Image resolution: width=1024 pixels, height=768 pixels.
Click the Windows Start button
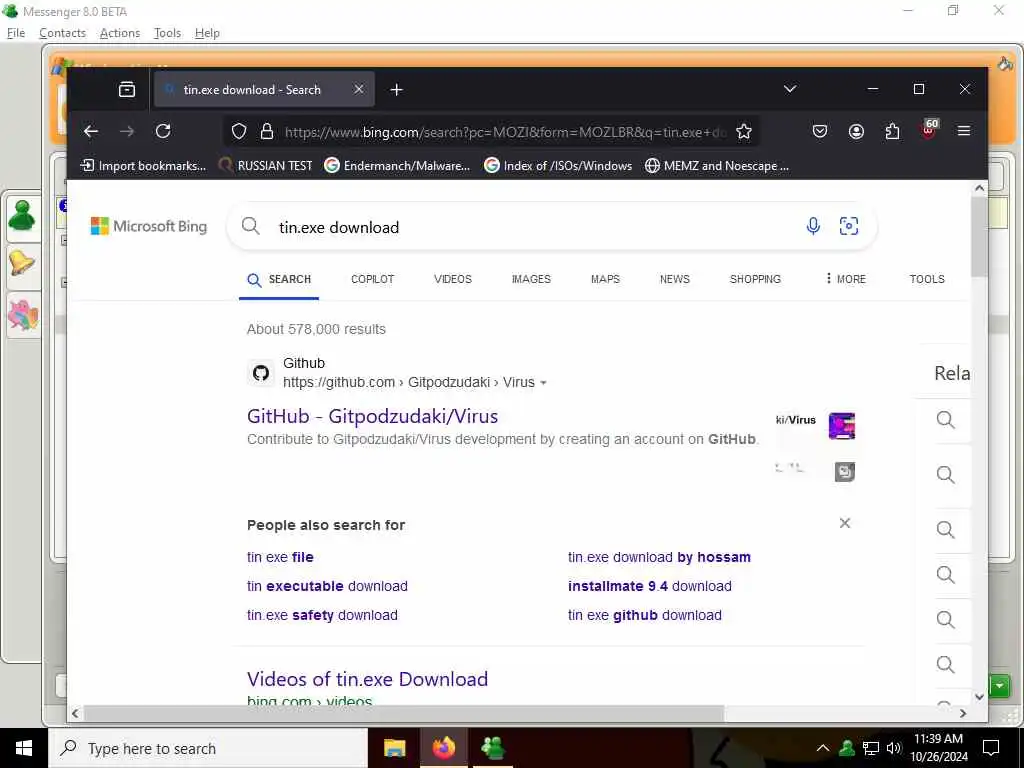24,748
